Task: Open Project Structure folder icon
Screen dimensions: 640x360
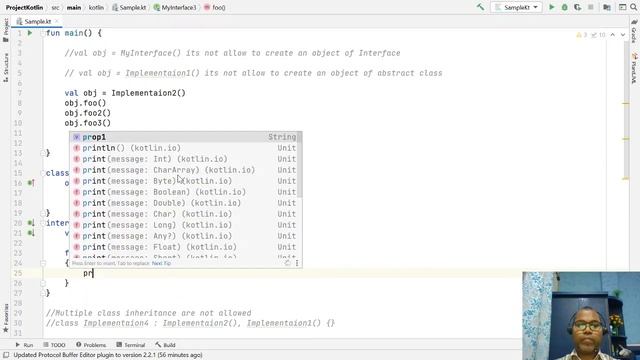Action: 607,7
